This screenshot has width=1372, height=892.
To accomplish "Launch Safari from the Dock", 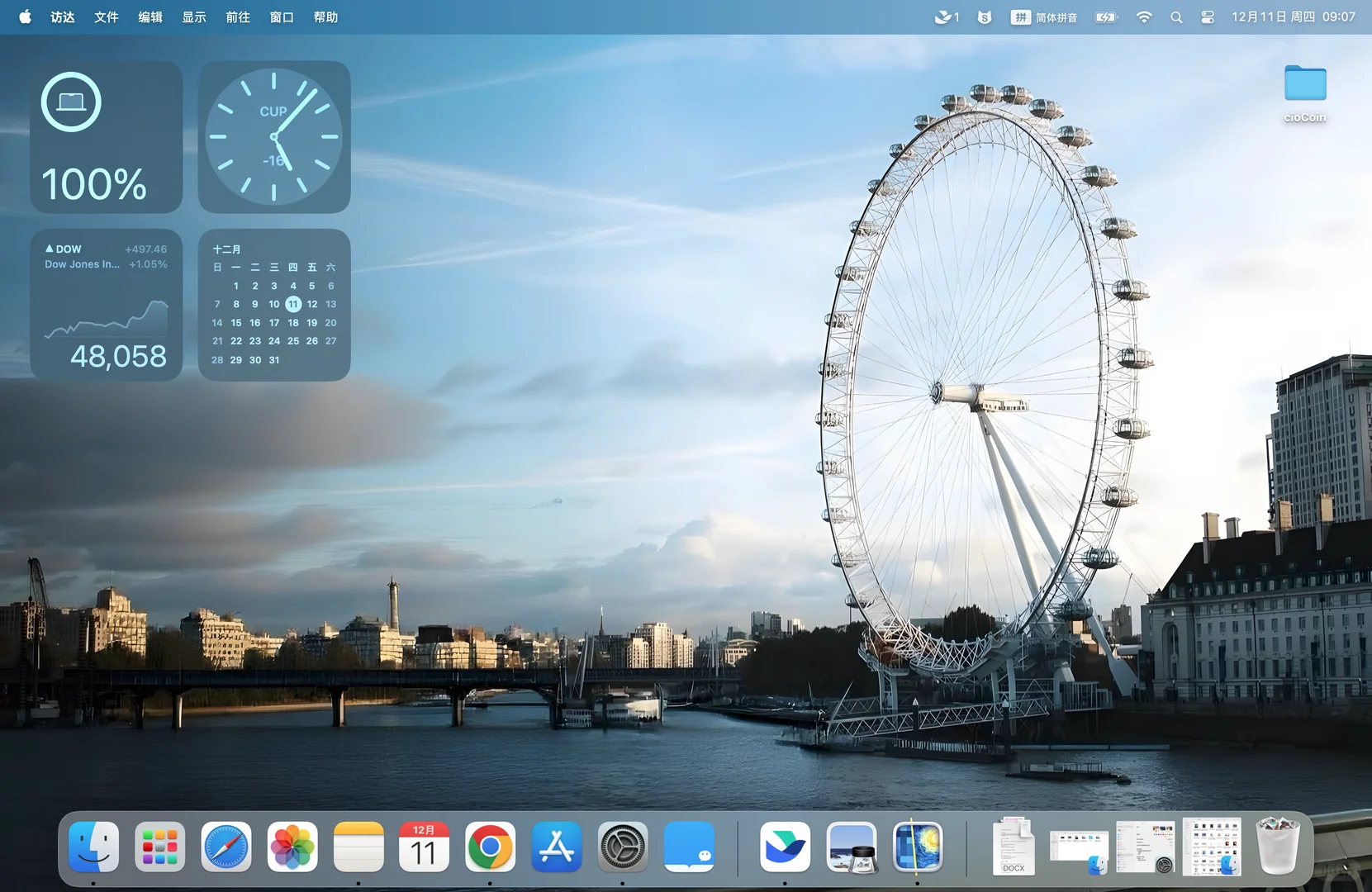I will point(226,847).
